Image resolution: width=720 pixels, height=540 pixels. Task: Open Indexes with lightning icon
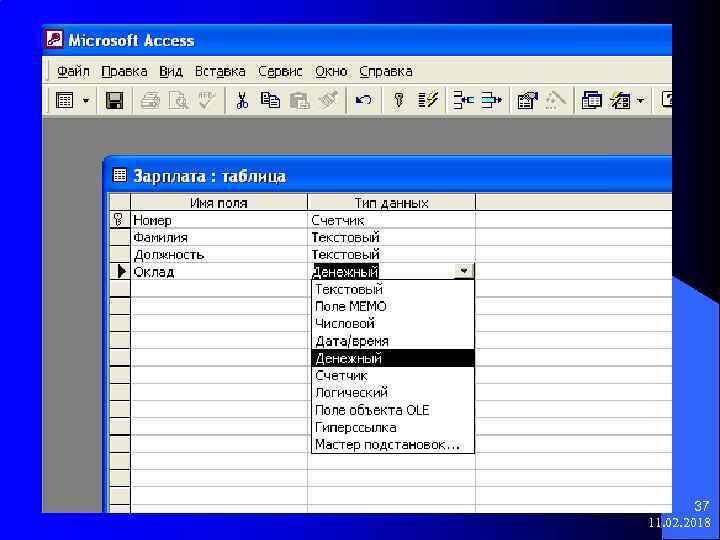[x=428, y=100]
